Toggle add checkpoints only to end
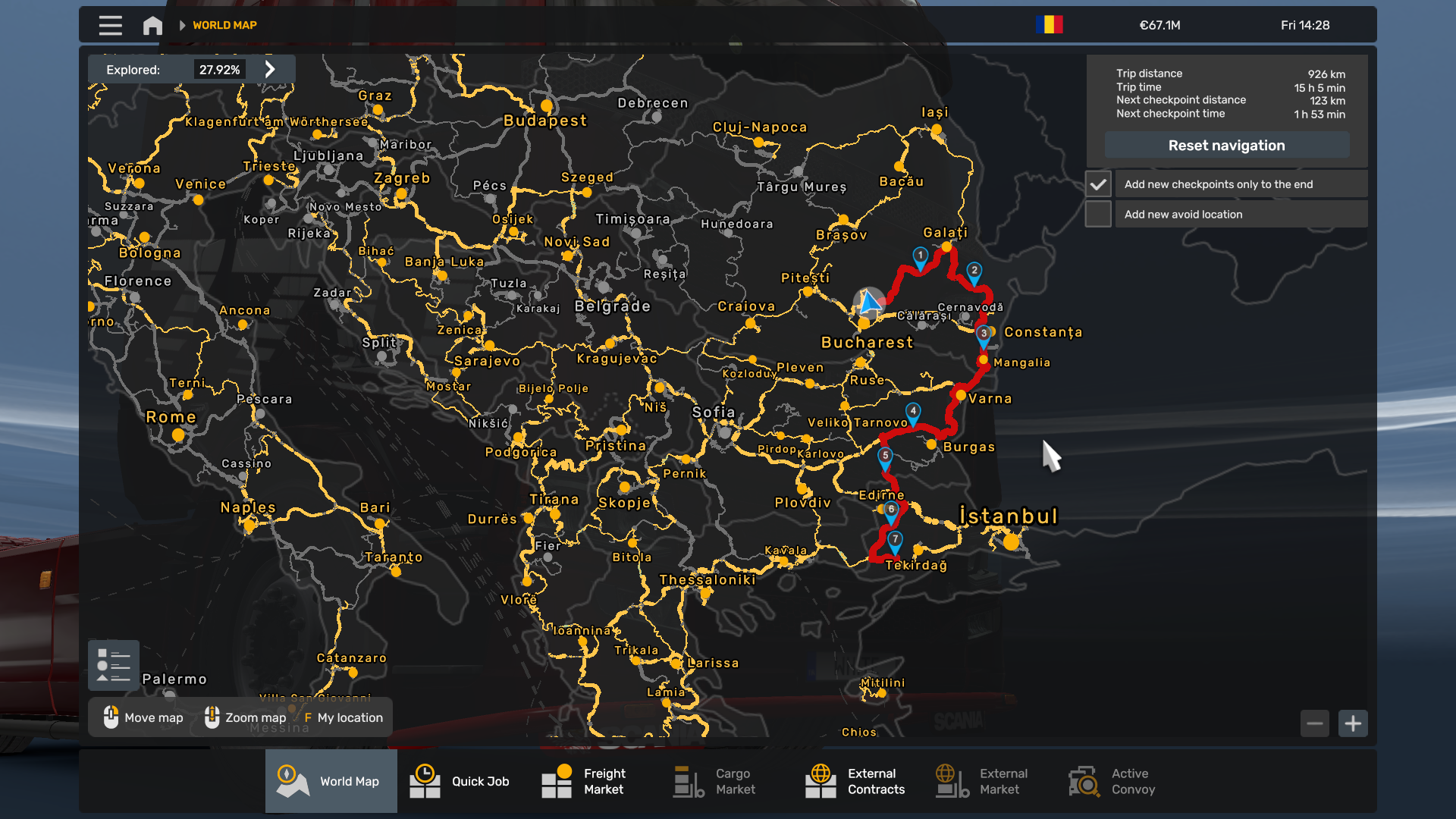This screenshot has height=819, width=1456. 1097,184
